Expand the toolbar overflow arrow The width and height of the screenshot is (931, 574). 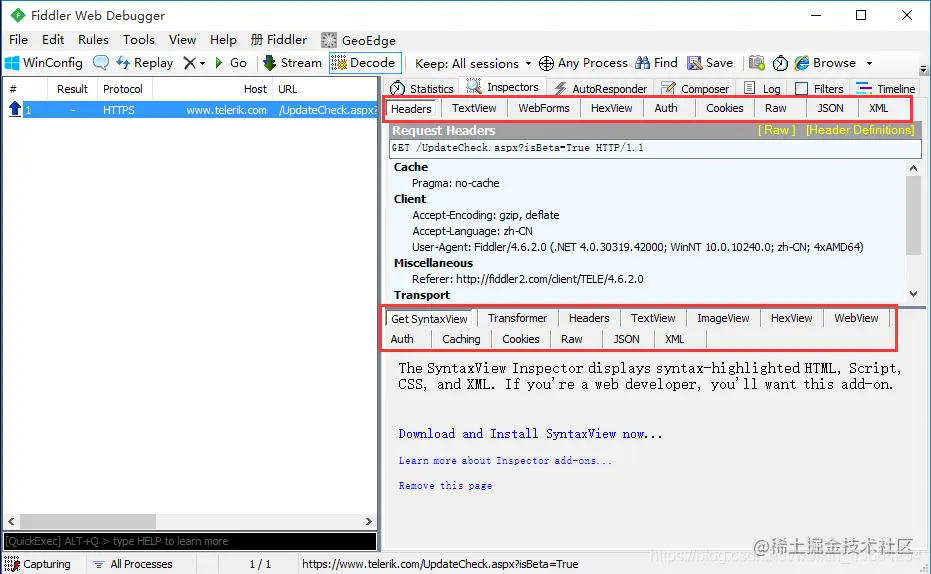(x=923, y=69)
